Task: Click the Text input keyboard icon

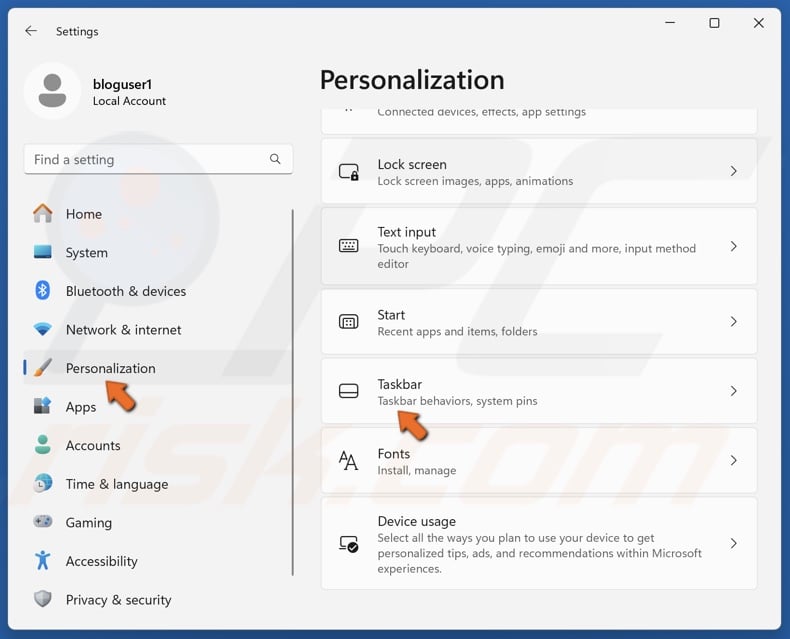Action: point(349,246)
